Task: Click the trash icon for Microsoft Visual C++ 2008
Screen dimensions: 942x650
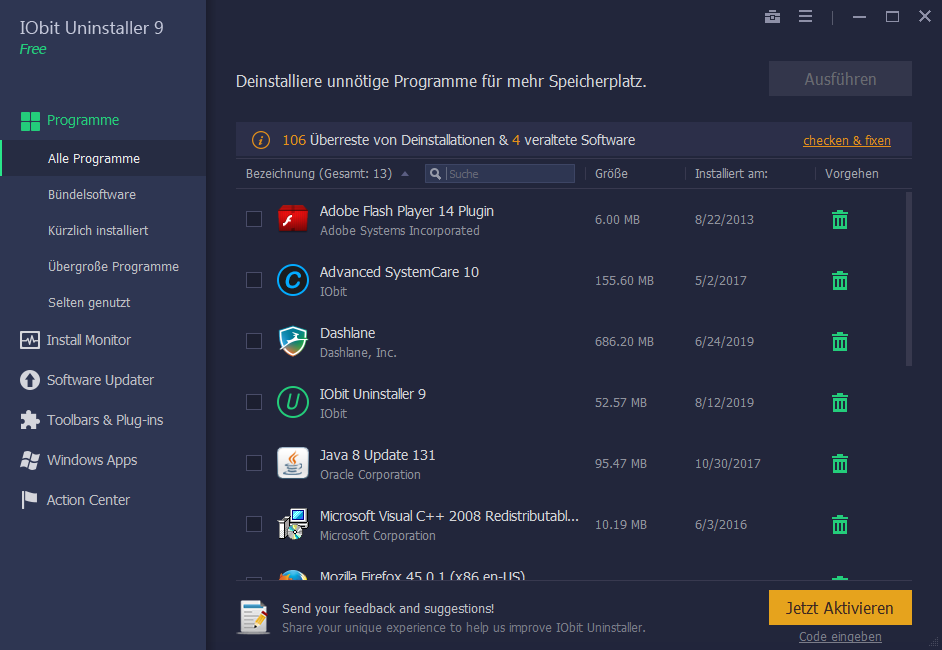Action: pos(840,524)
